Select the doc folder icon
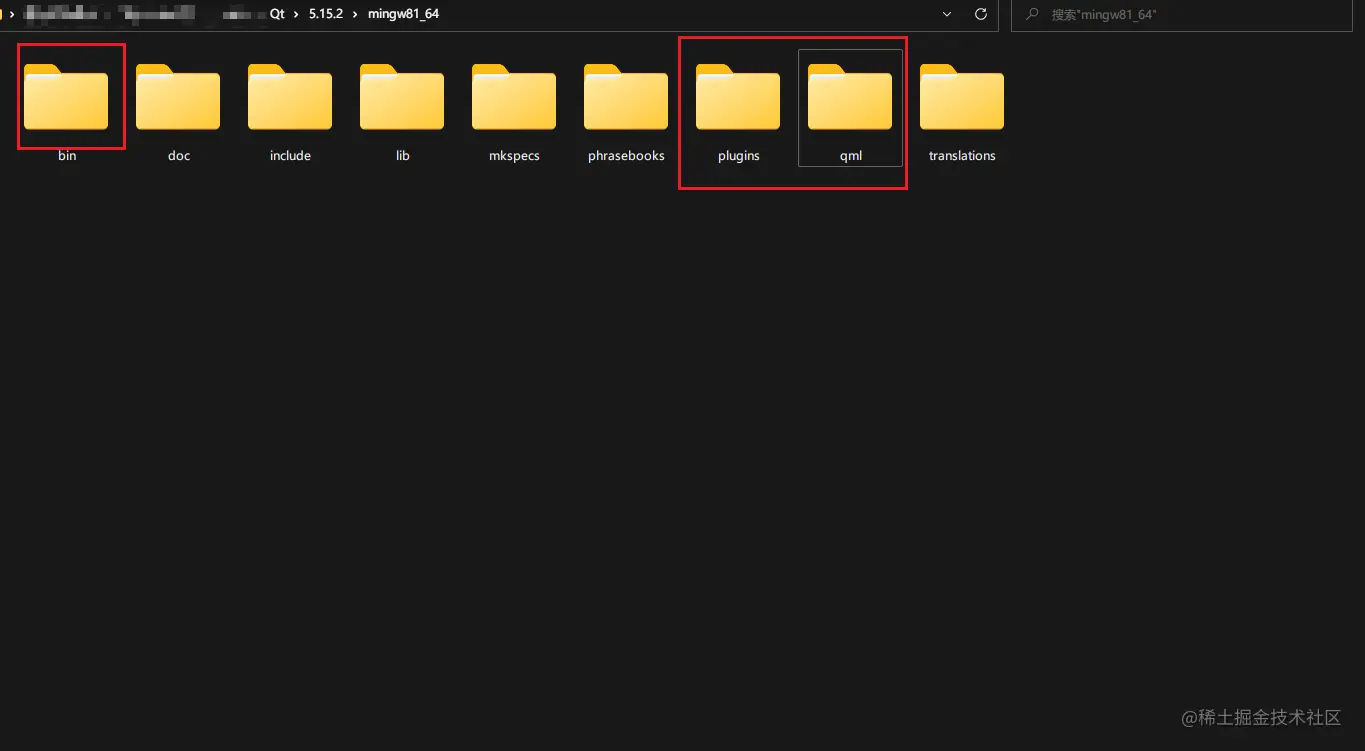Screen dimensions: 1365x751 (178, 97)
